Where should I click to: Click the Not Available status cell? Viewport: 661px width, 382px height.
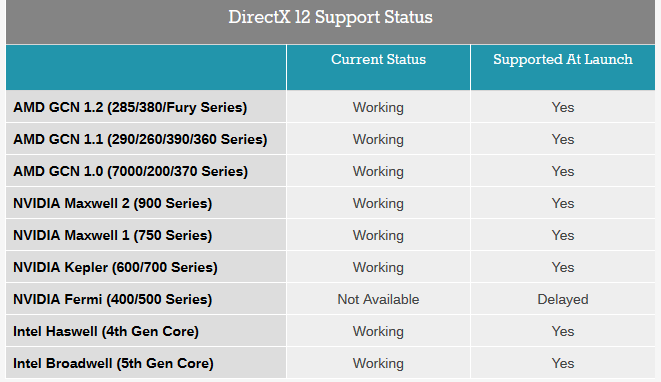click(x=378, y=299)
